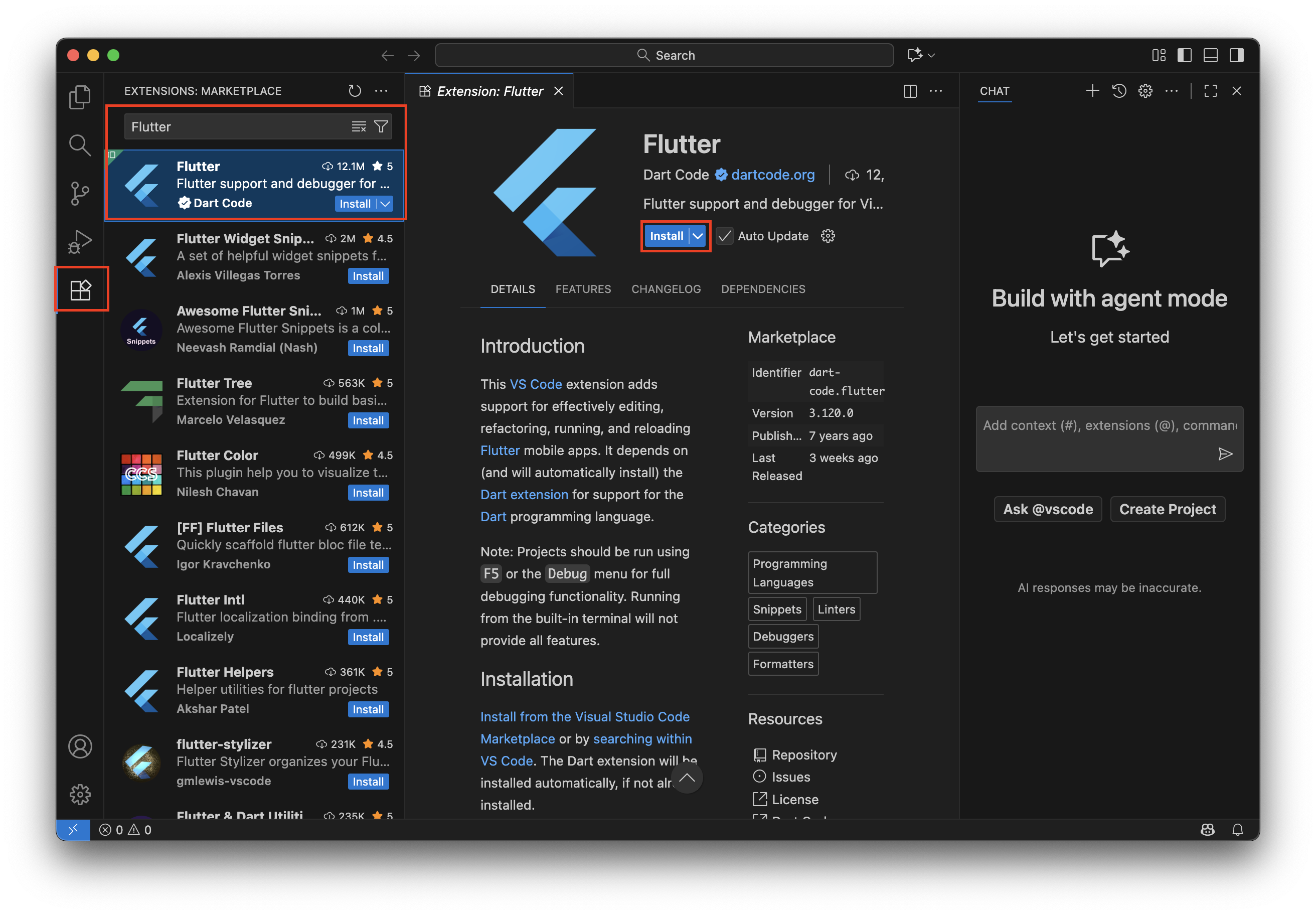Close the Extension: Flutter tab
Viewport: 1316px width, 915px height.
pos(559,91)
